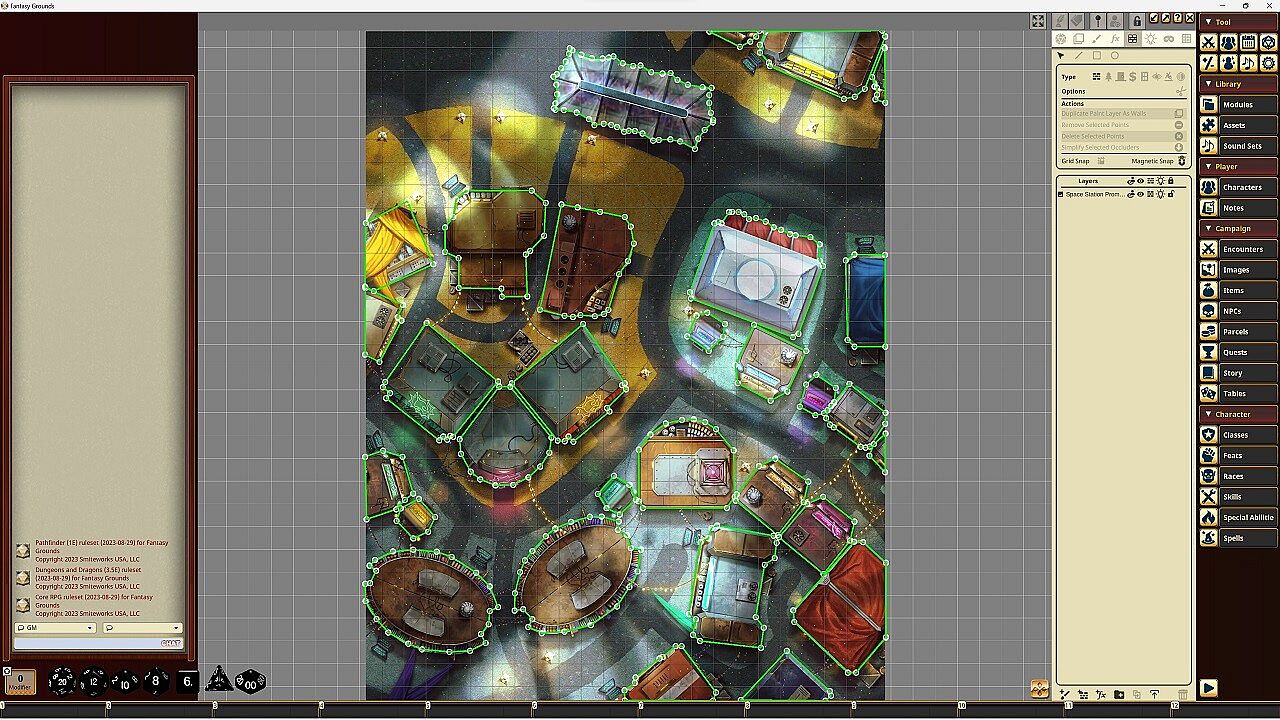
Task: Select the rectangle drawing tool
Action: [1096, 56]
